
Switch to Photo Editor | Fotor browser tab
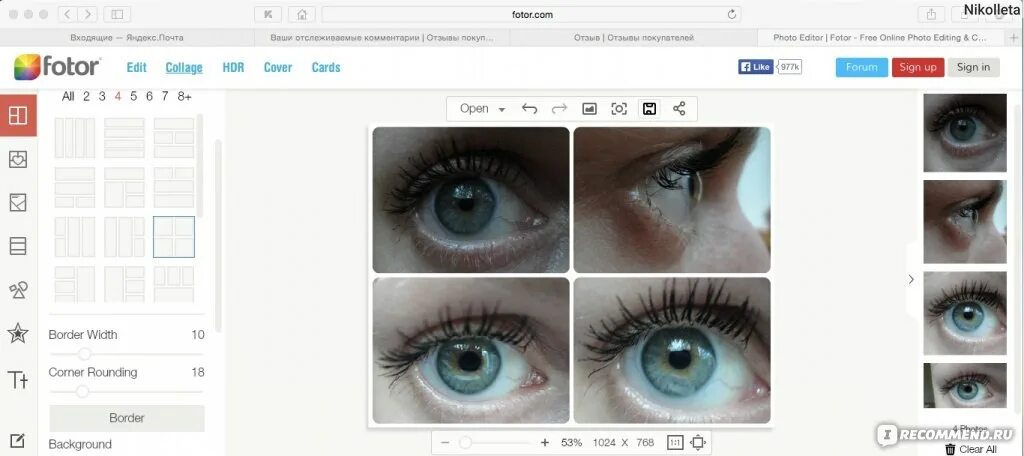click(x=879, y=38)
